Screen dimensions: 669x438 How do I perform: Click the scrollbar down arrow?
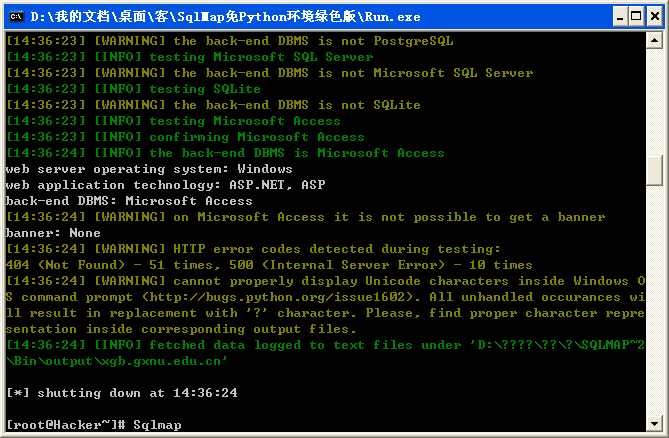click(654, 423)
